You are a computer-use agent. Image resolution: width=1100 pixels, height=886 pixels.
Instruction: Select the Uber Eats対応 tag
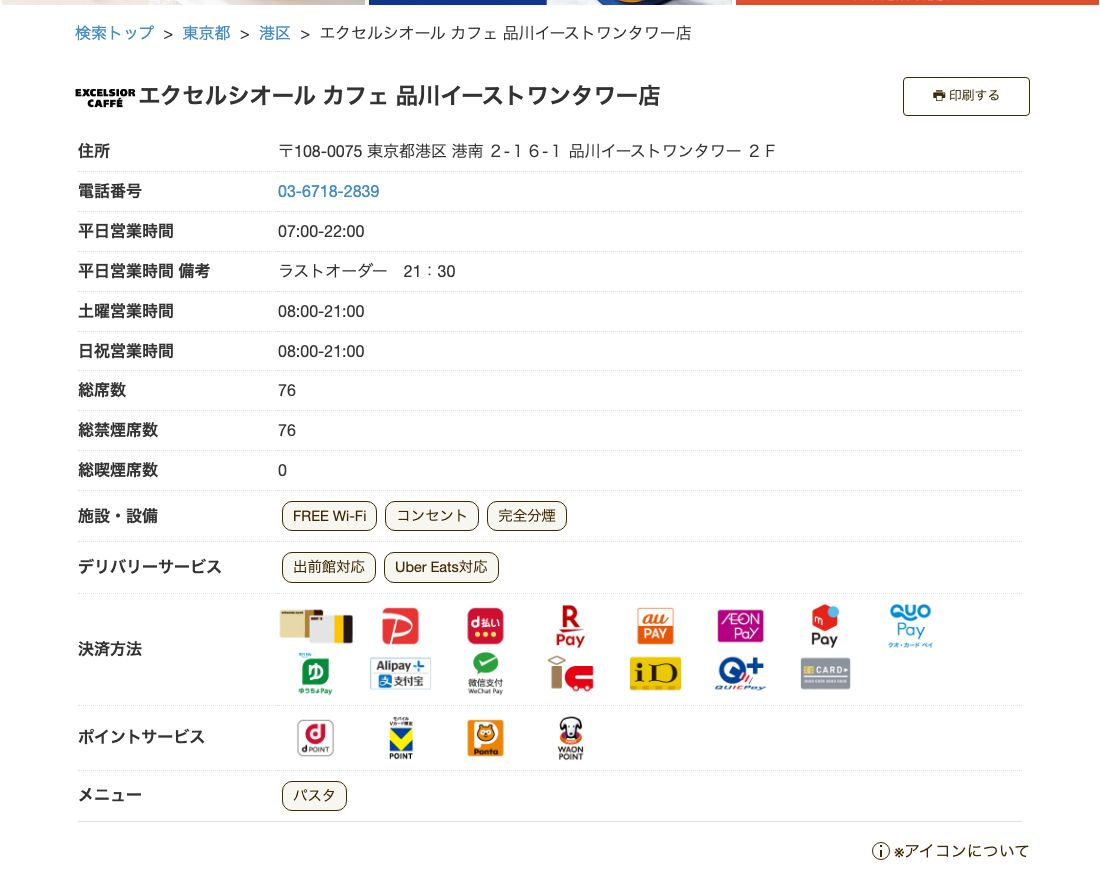point(441,568)
